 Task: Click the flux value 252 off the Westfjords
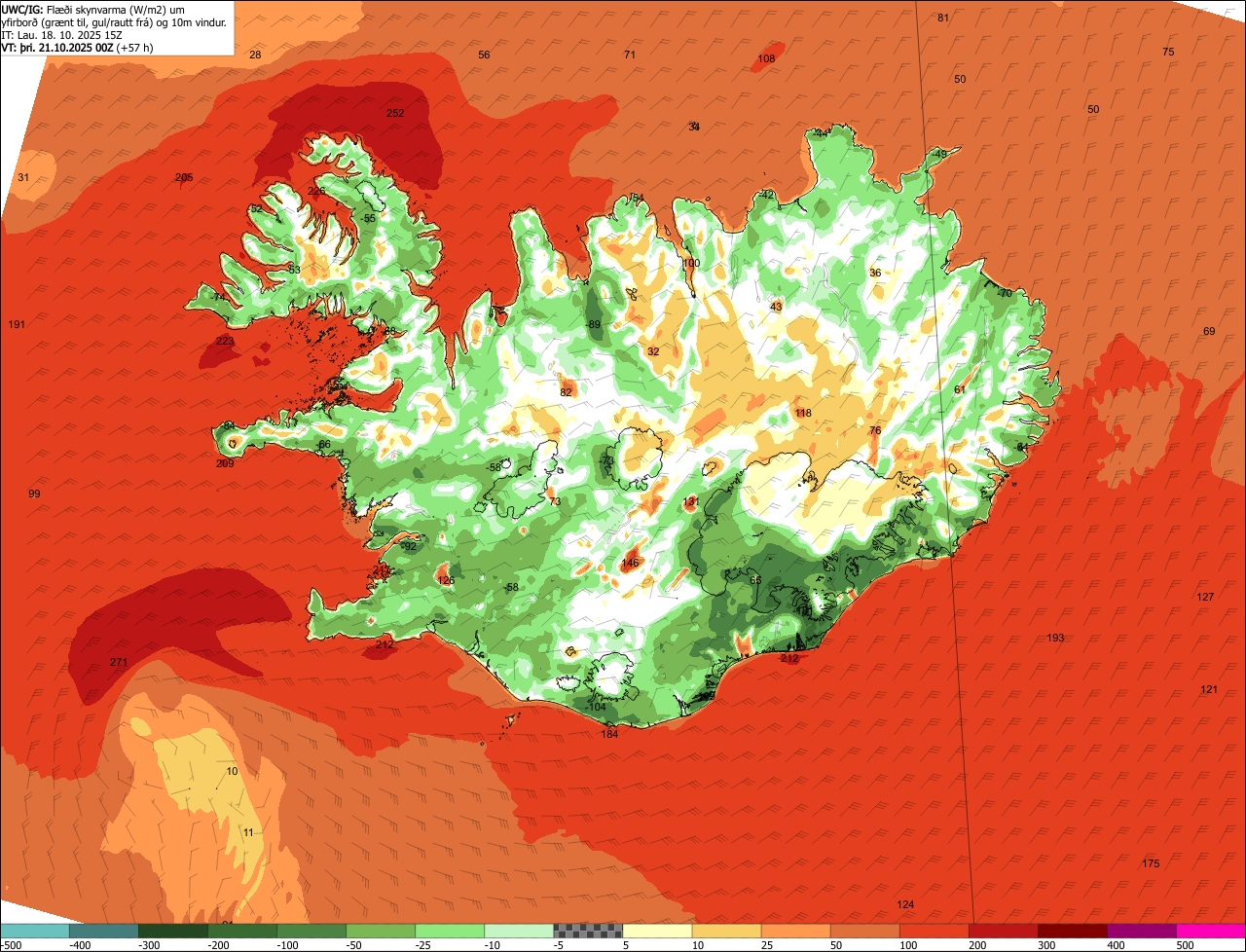(x=395, y=113)
